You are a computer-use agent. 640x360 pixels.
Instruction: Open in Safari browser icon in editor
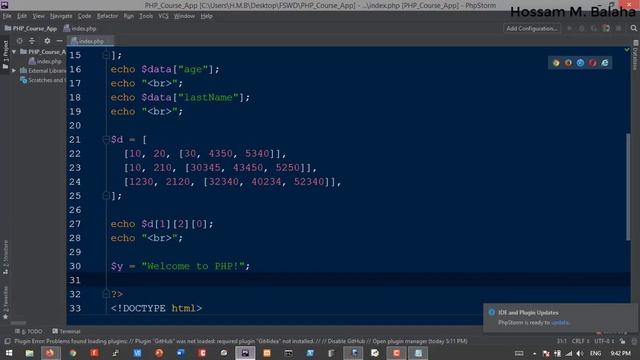pos(580,63)
